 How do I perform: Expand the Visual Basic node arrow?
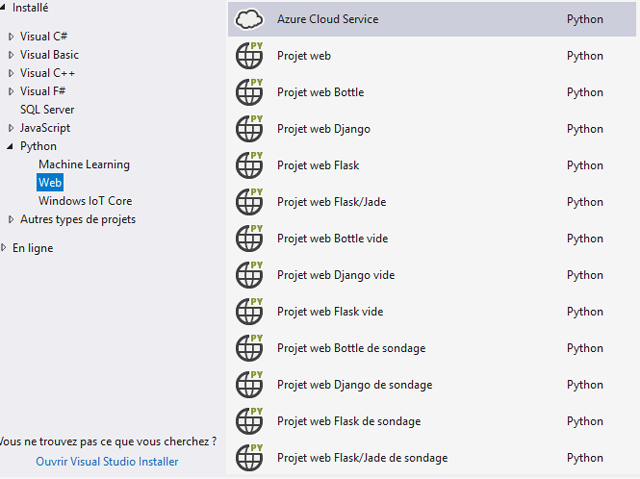[11, 55]
